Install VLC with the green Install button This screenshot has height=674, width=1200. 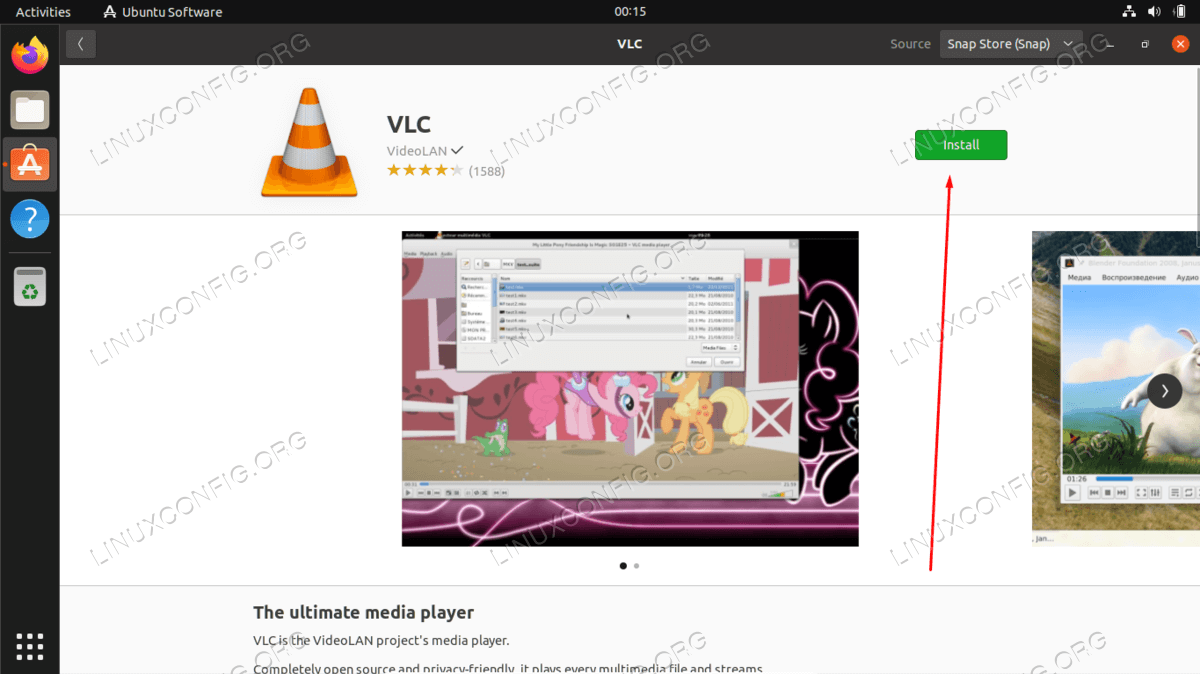point(961,145)
